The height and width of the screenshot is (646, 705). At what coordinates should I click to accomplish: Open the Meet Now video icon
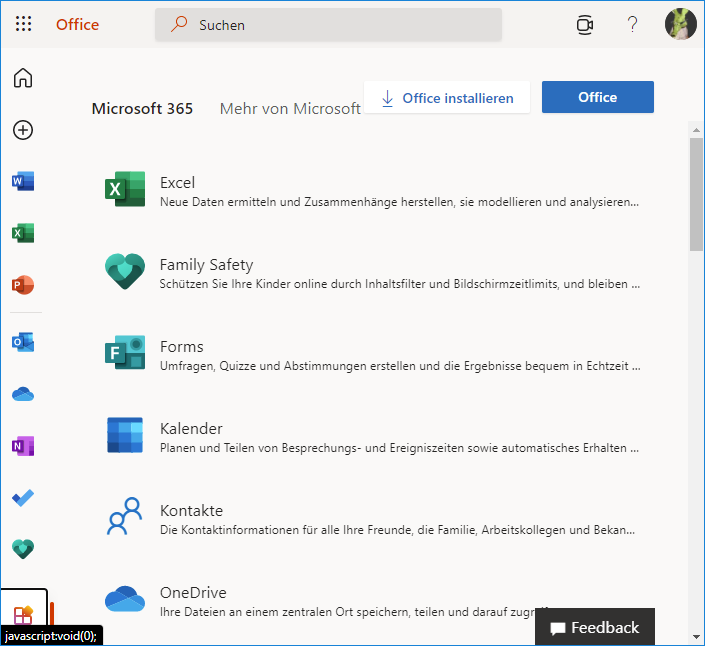pyautogui.click(x=584, y=25)
